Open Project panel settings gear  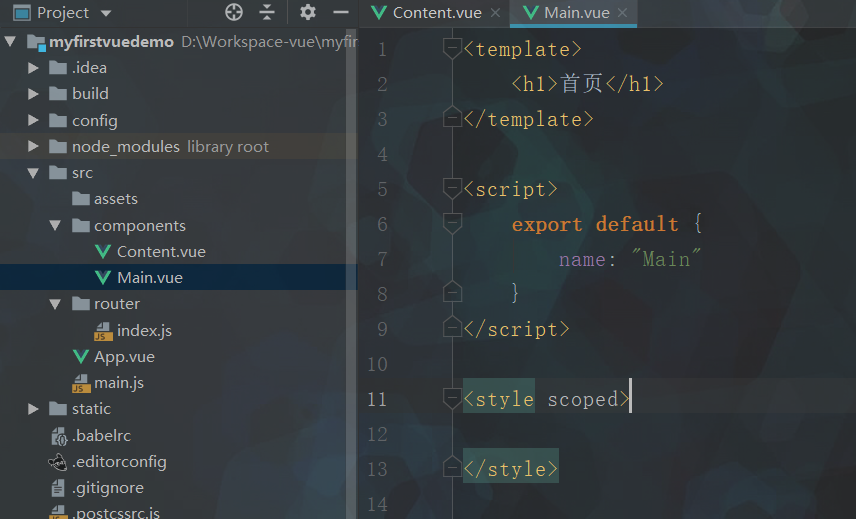tap(308, 12)
